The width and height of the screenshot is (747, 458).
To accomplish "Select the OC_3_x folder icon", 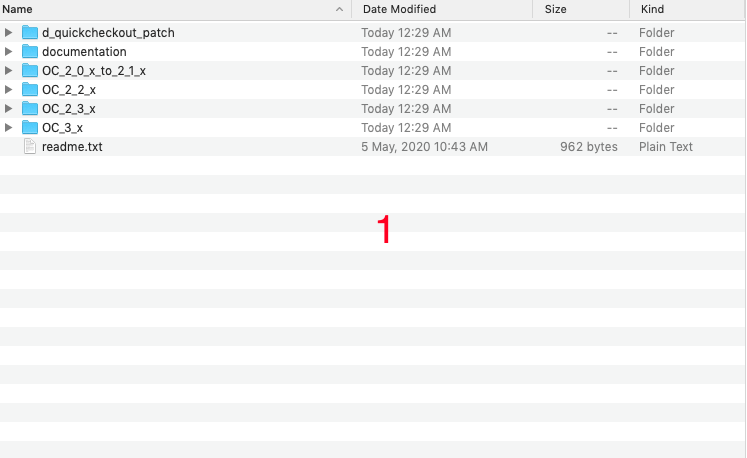I will click(x=30, y=128).
